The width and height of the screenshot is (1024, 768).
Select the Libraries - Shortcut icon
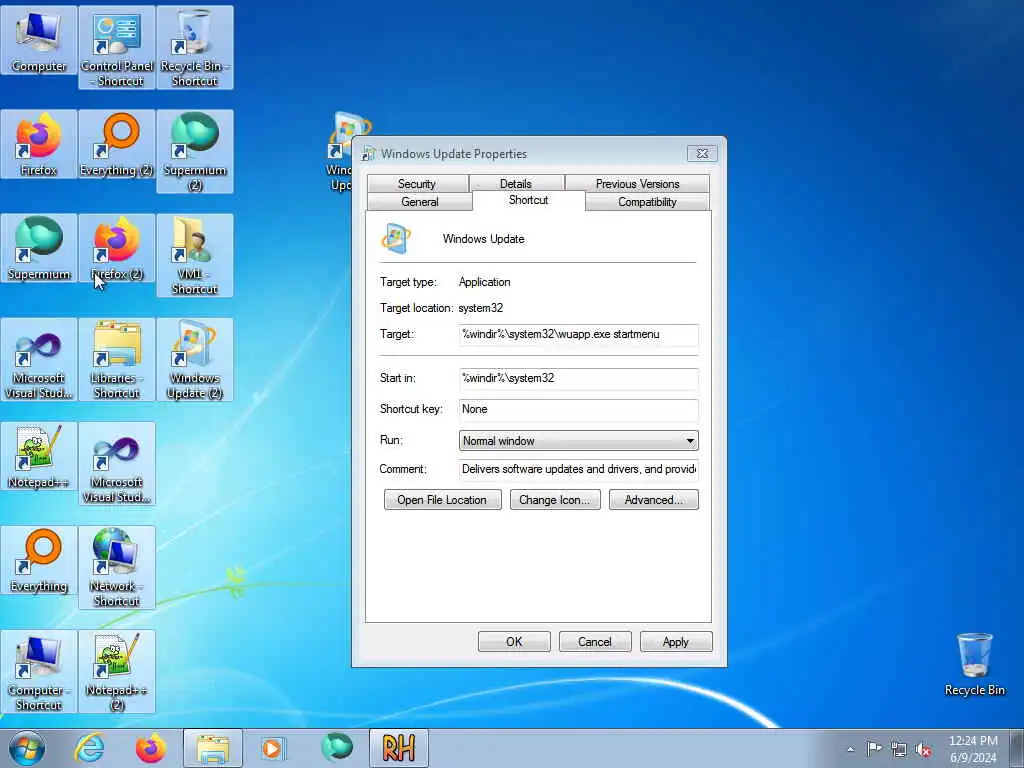coord(117,360)
